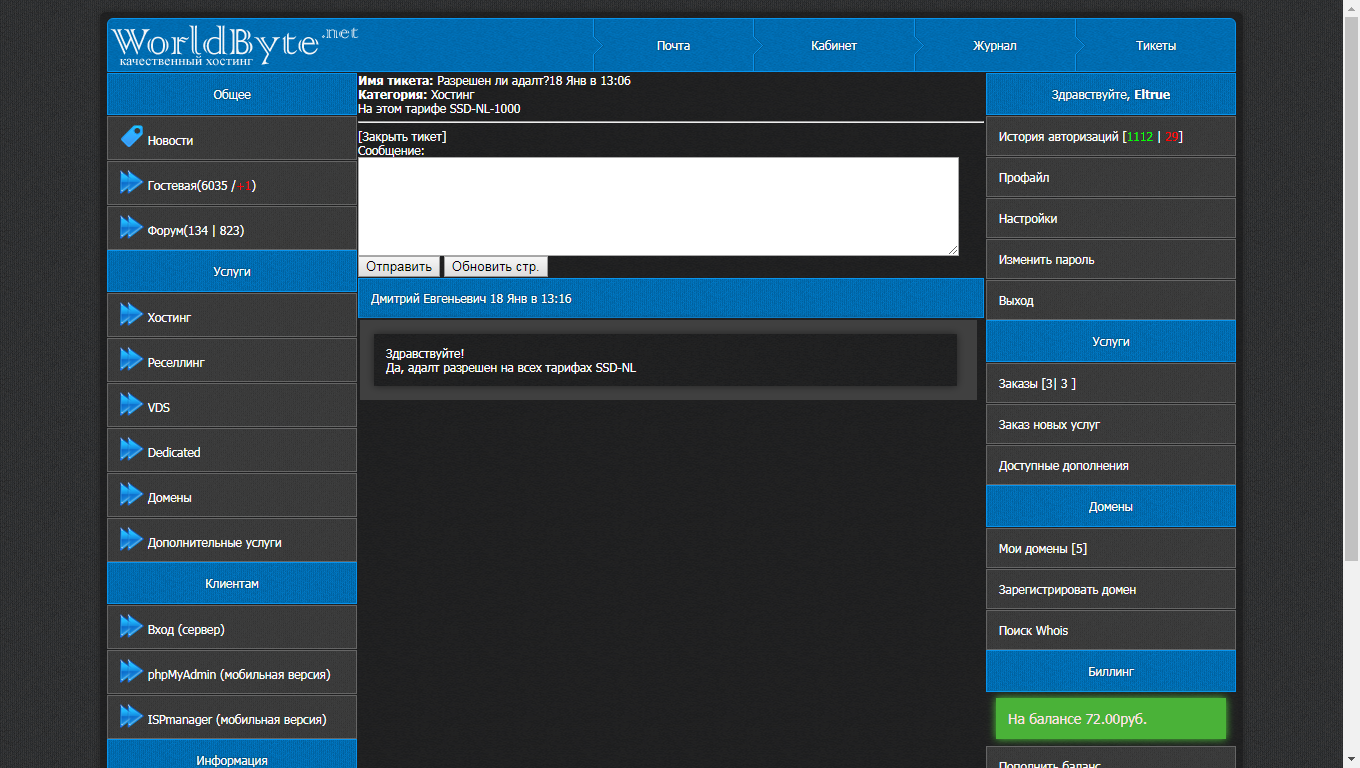Screen dimensions: 1360x768
Task: Click the arrow icon beside Форум
Action: [x=131, y=227]
